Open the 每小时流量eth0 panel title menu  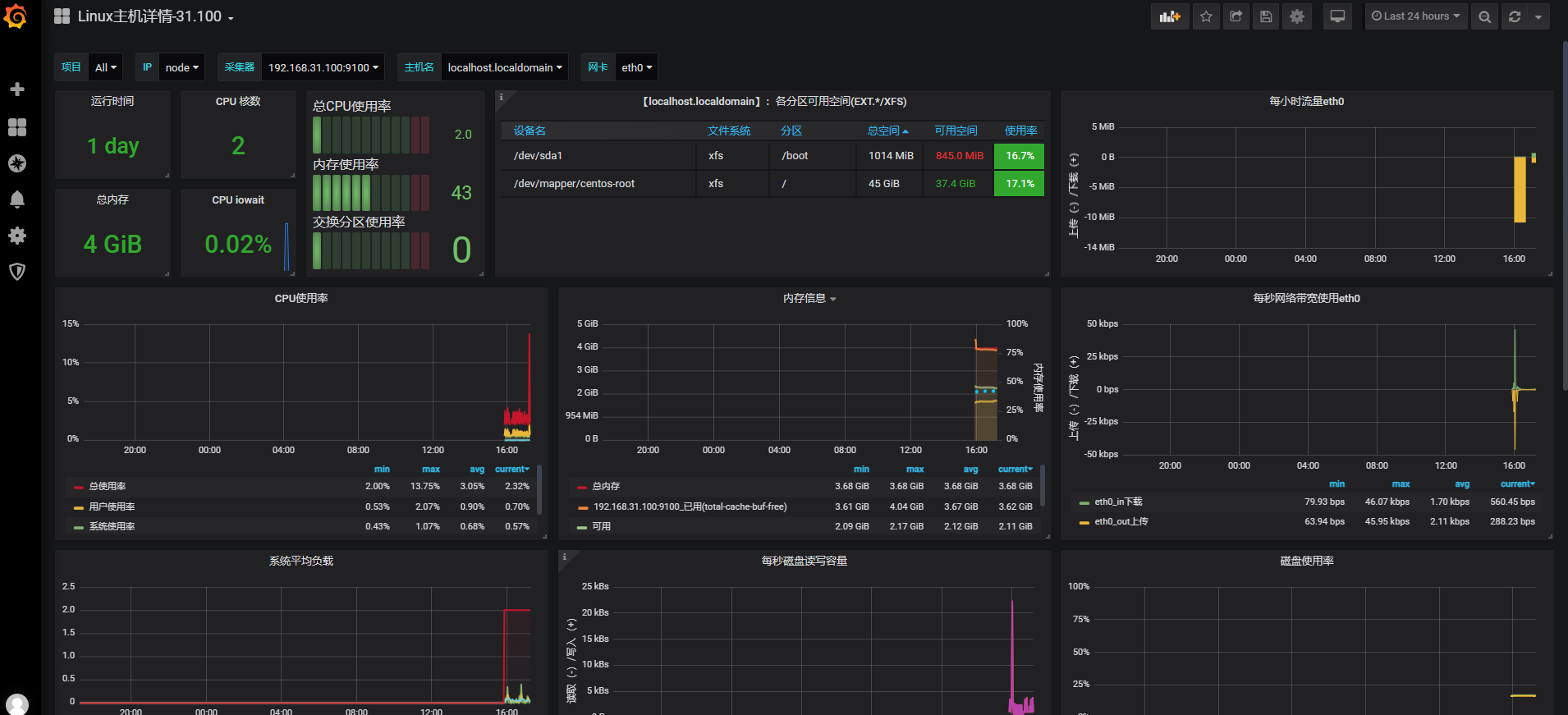1306,102
